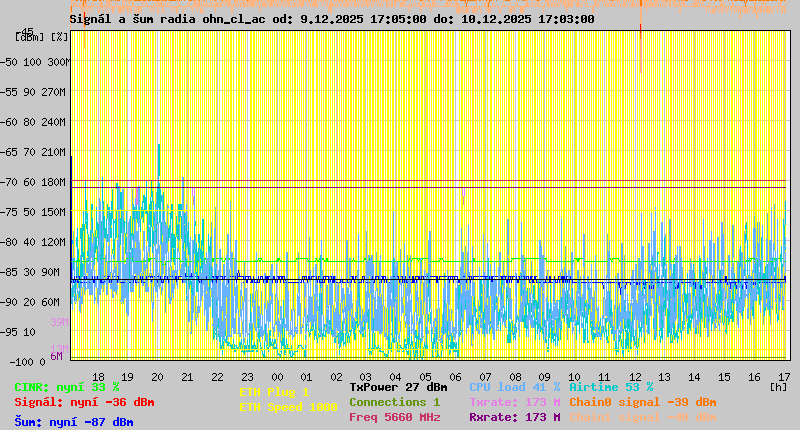Select the Chain0 signal legend entry
This screenshot has width=800, height=430.
click(642, 402)
